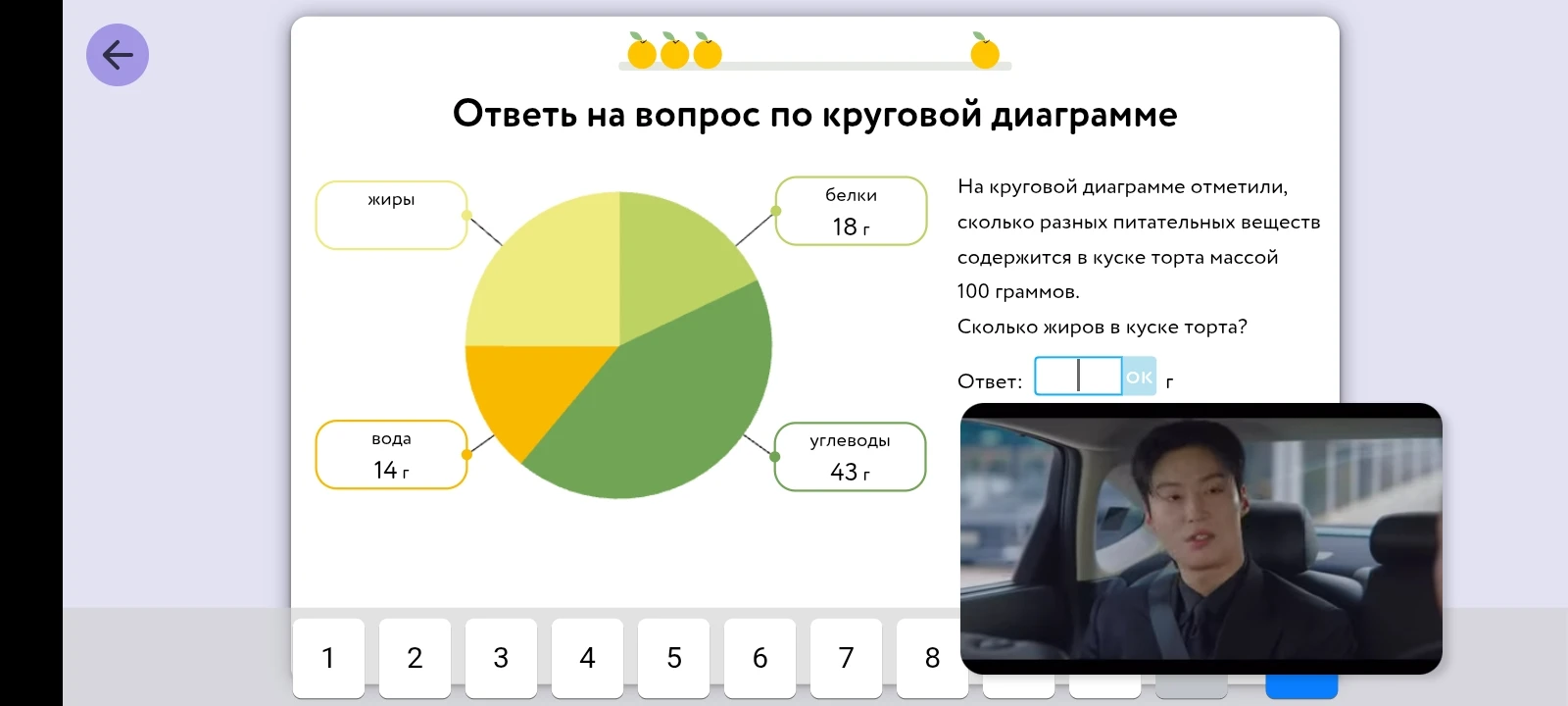The height and width of the screenshot is (706, 1568).
Task: Tap the digit 5 key
Action: (x=673, y=658)
